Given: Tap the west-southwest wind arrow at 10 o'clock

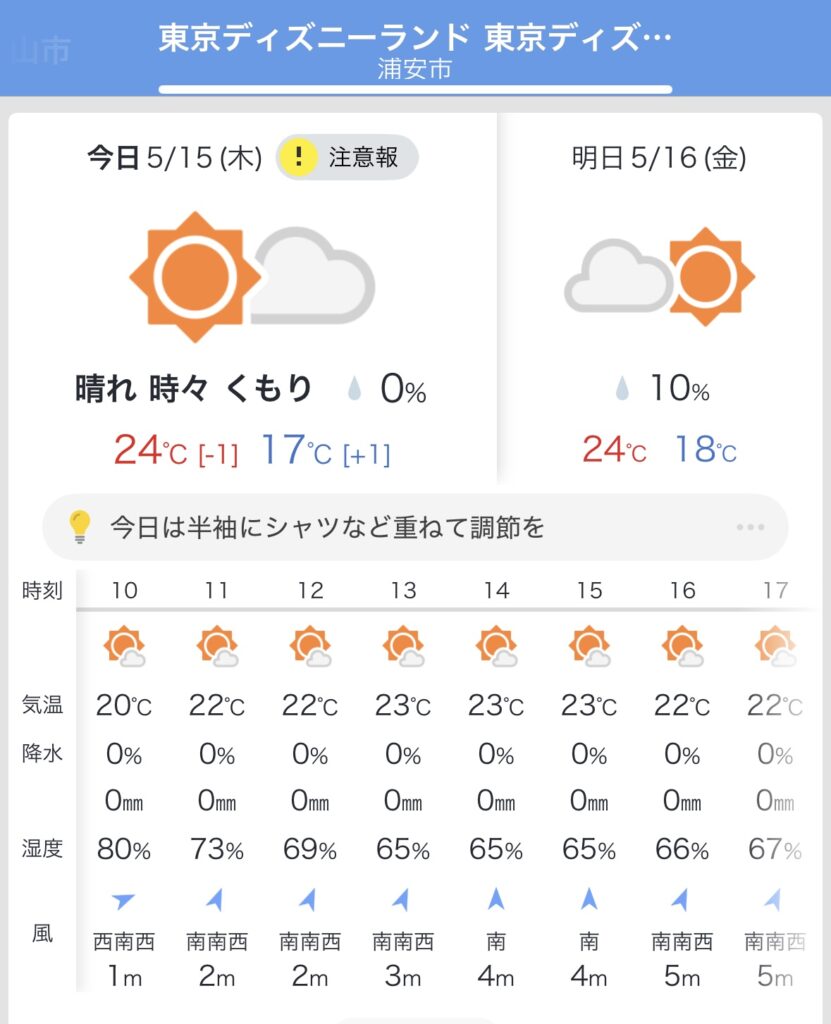Looking at the screenshot, I should [x=124, y=901].
